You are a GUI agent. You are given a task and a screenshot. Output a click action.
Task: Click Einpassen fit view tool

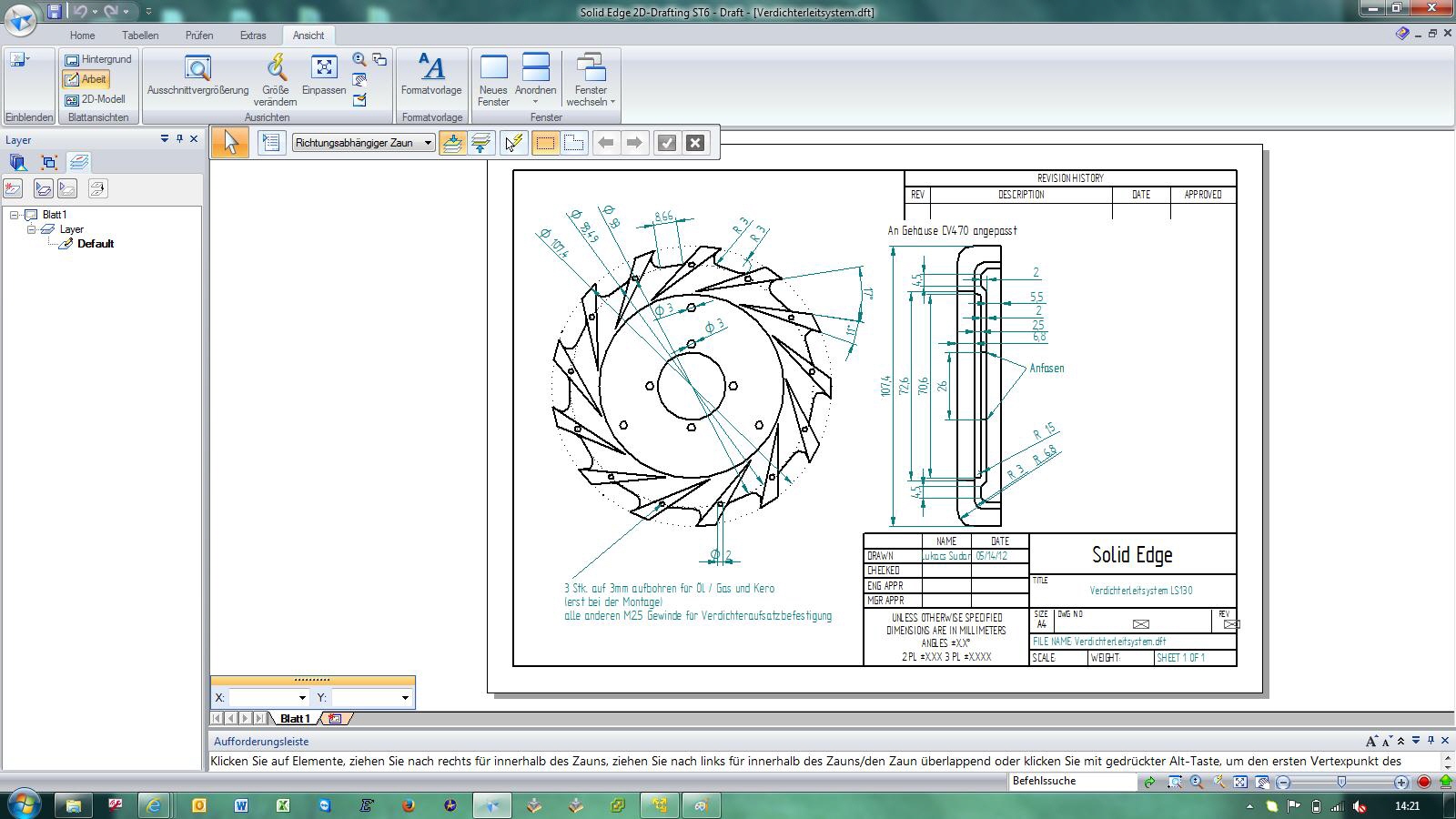coord(324,75)
